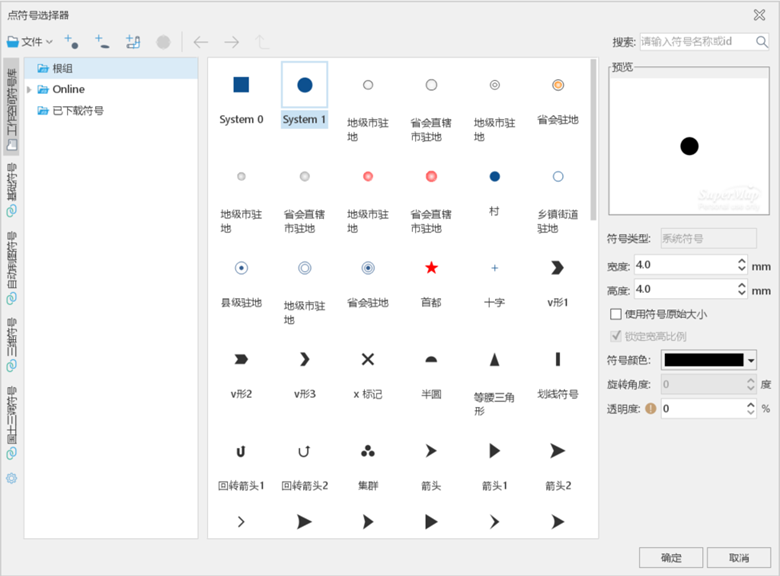Open the 符号颜色 color dropdown
This screenshot has width=780, height=576.
click(750, 360)
